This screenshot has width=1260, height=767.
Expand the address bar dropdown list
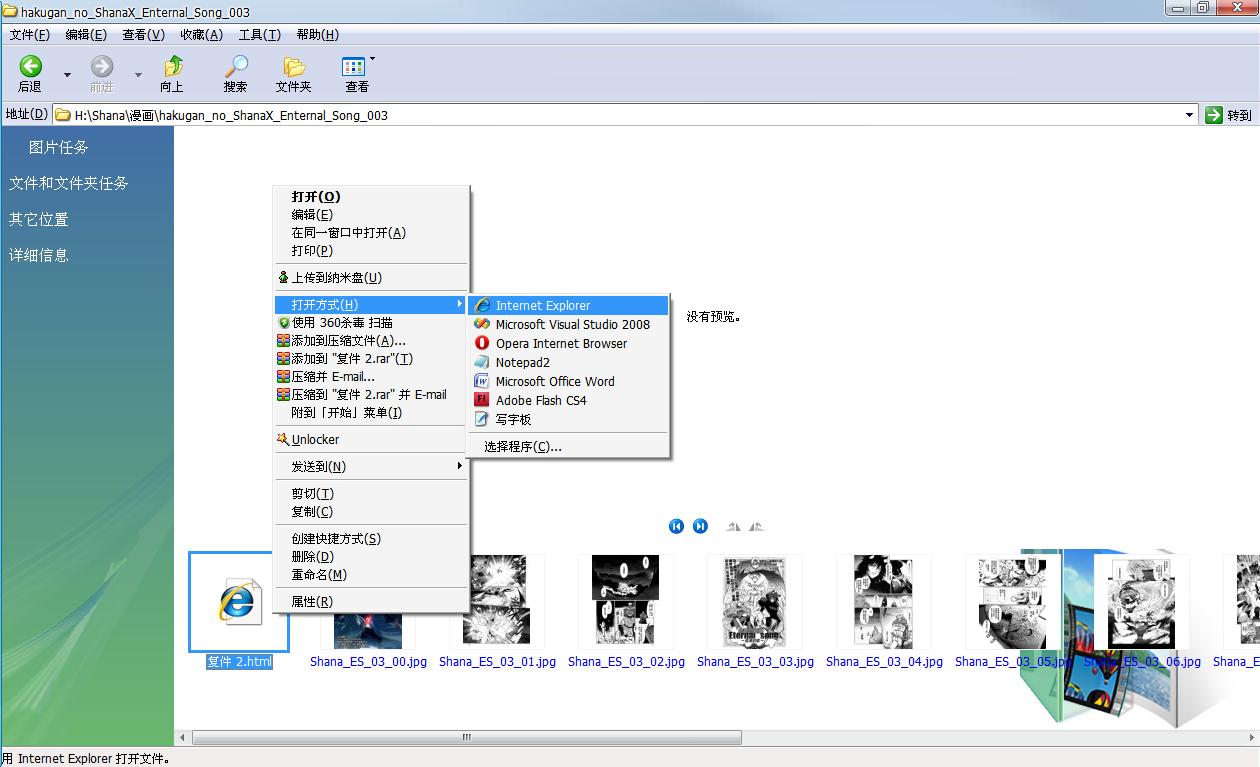click(x=1189, y=115)
